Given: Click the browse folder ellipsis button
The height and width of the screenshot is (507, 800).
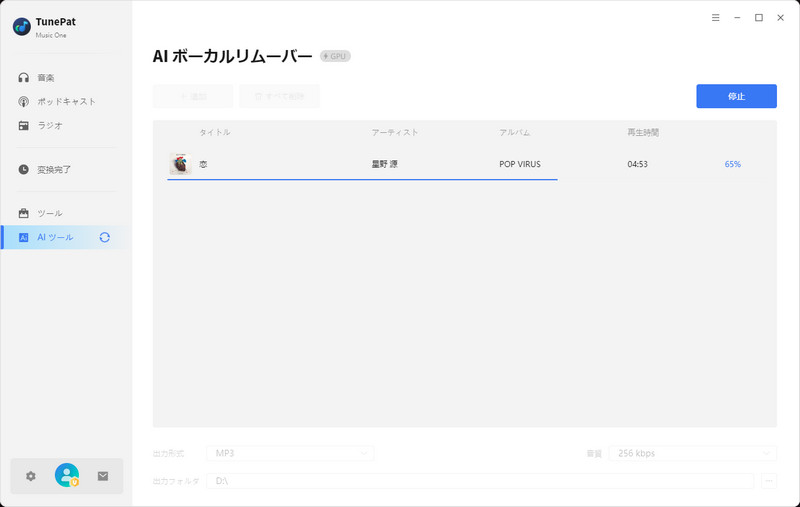Looking at the screenshot, I should pyautogui.click(x=769, y=480).
